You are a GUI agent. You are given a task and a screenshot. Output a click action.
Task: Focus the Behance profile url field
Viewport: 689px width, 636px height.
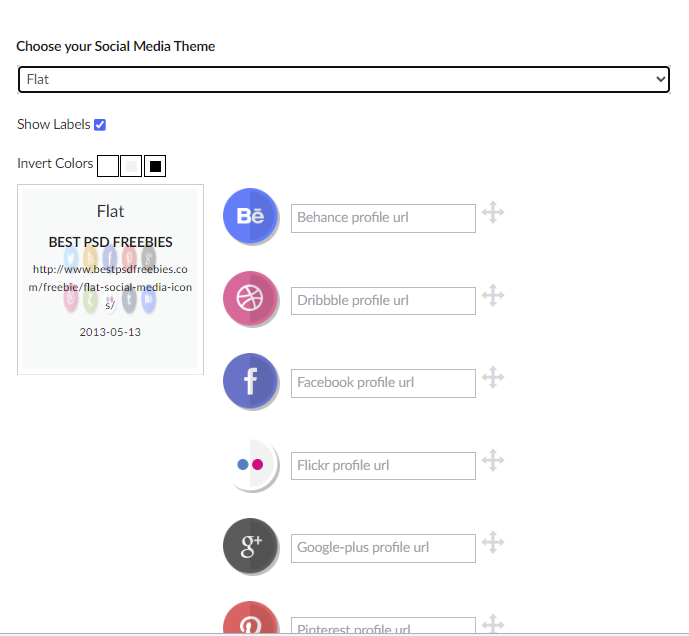click(x=383, y=218)
